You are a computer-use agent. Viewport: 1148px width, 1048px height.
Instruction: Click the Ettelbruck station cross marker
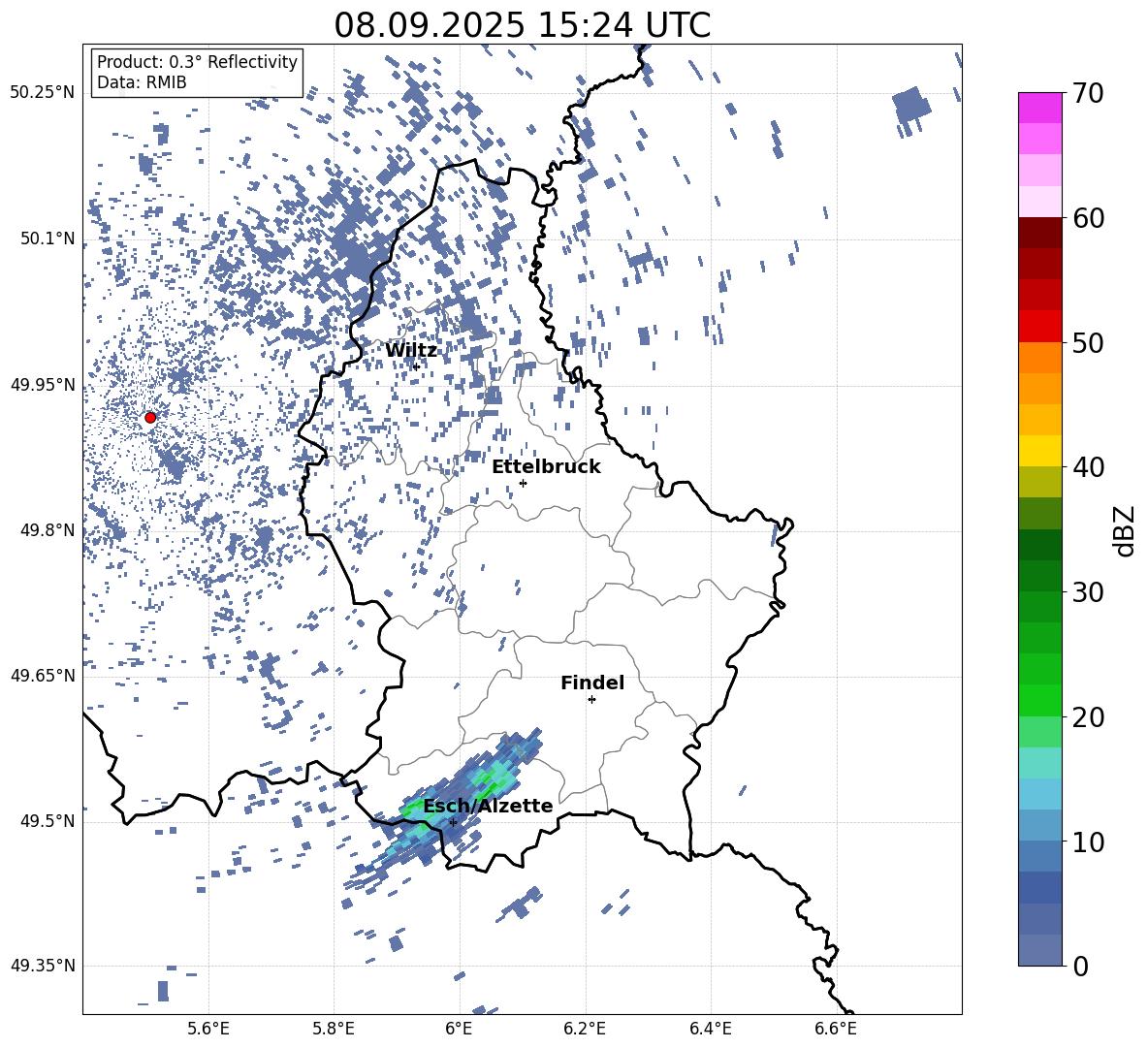point(523,483)
